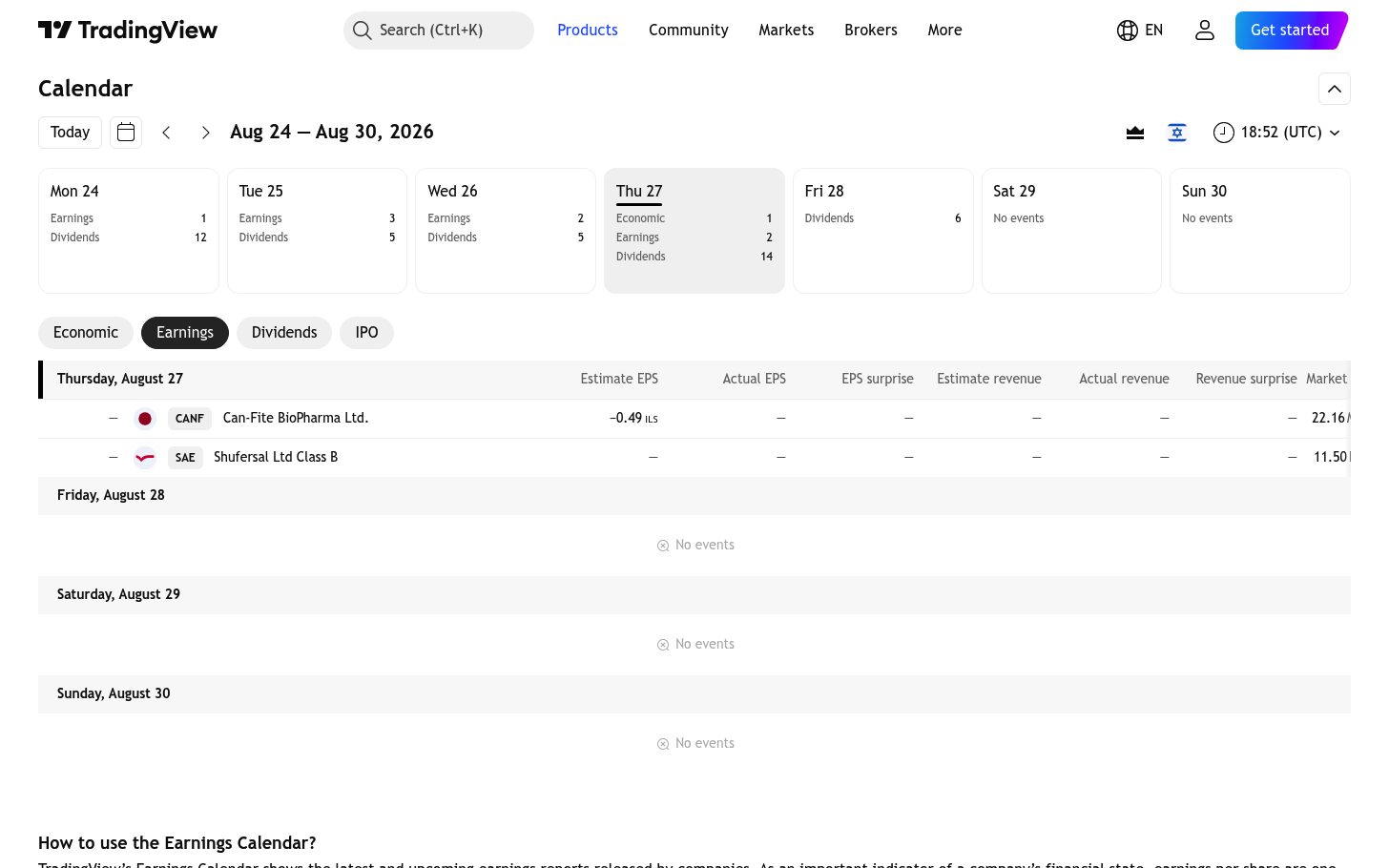Open the More menu
Image resolution: width=1389 pixels, height=868 pixels.
click(945, 31)
